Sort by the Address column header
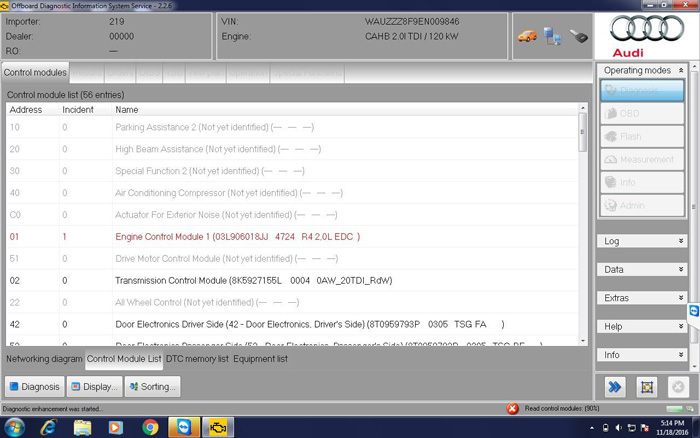 pos(32,110)
